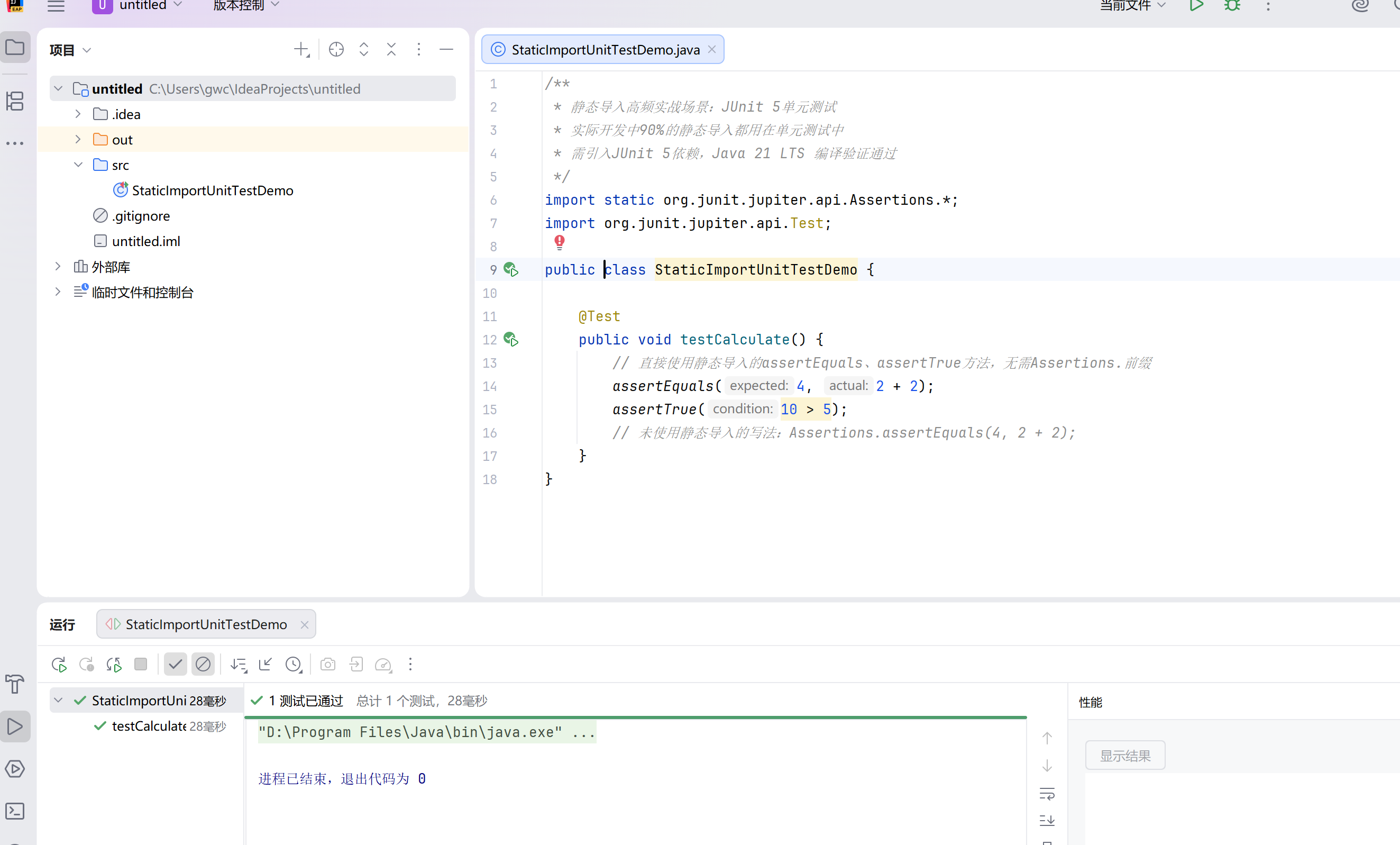Screen dimensions: 1400x845
Task: Click the error bulb on line 8
Action: point(559,242)
